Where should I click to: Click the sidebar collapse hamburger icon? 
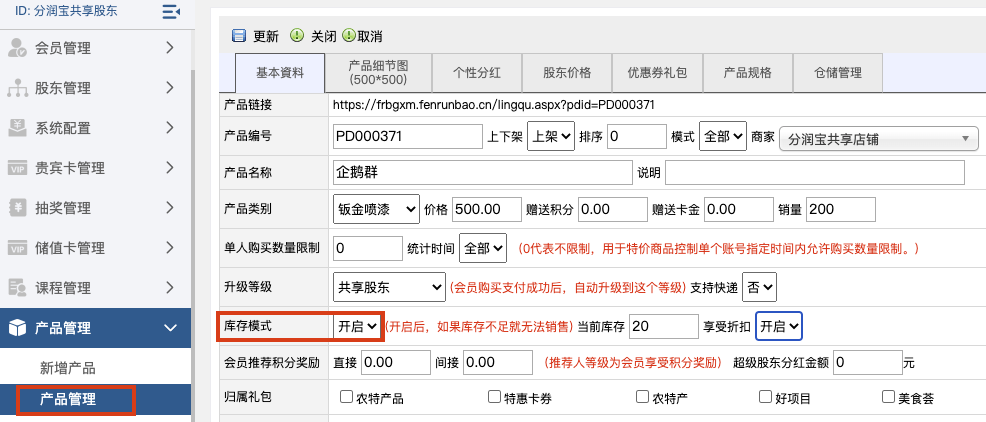pyautogui.click(x=171, y=11)
